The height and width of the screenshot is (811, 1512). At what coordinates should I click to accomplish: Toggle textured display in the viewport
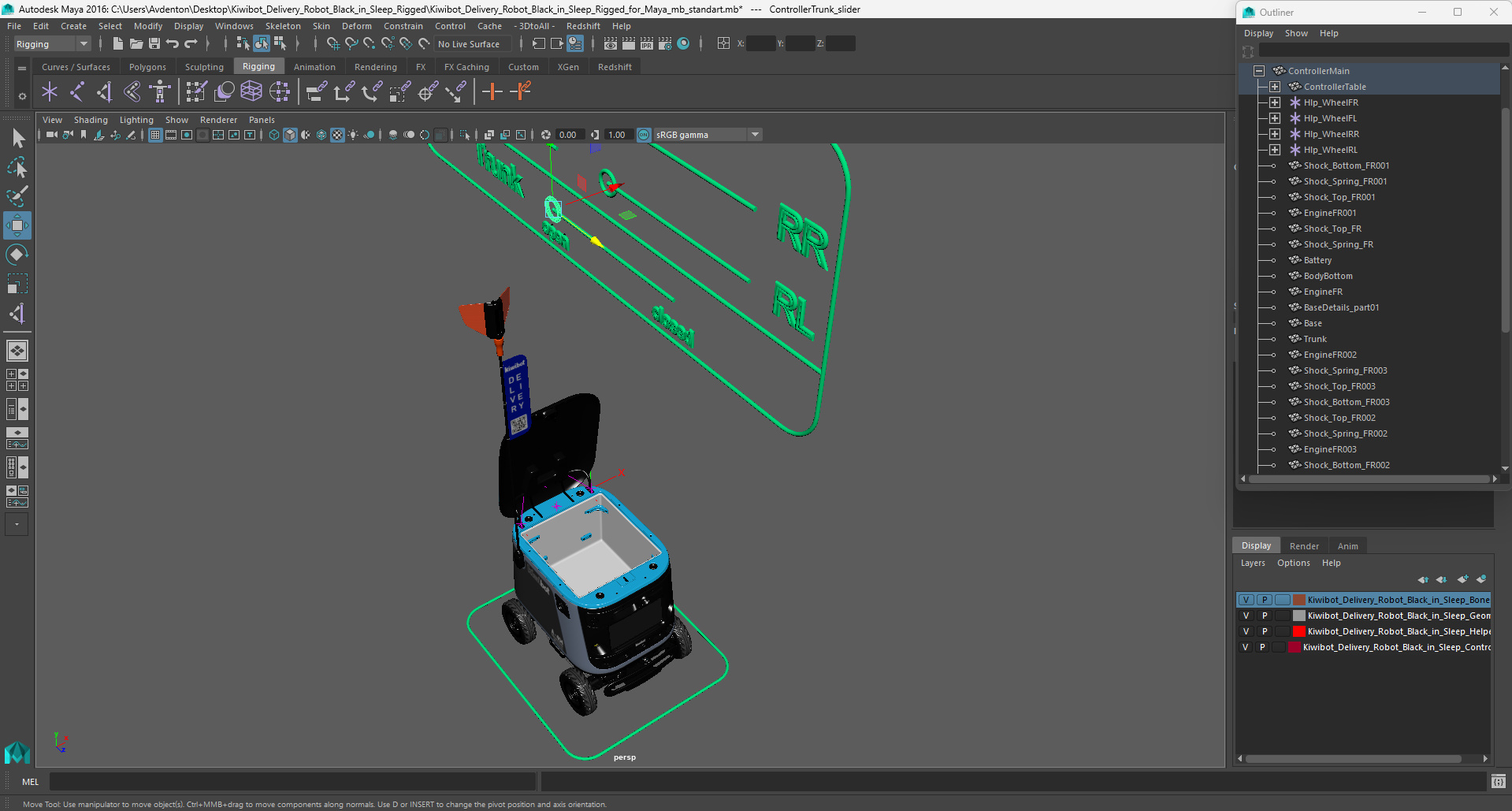(x=337, y=135)
